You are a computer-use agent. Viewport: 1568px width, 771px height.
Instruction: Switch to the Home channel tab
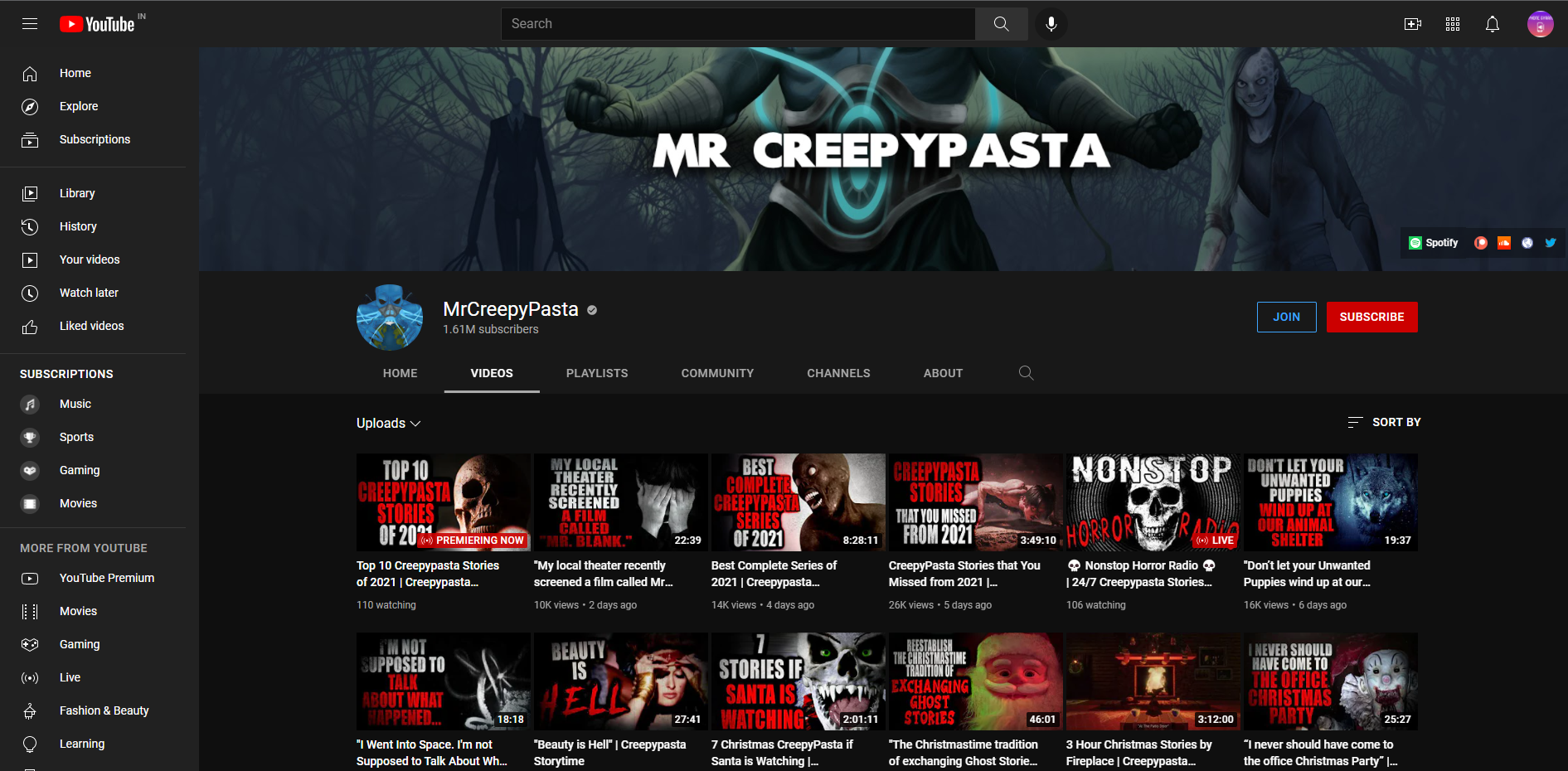click(400, 373)
